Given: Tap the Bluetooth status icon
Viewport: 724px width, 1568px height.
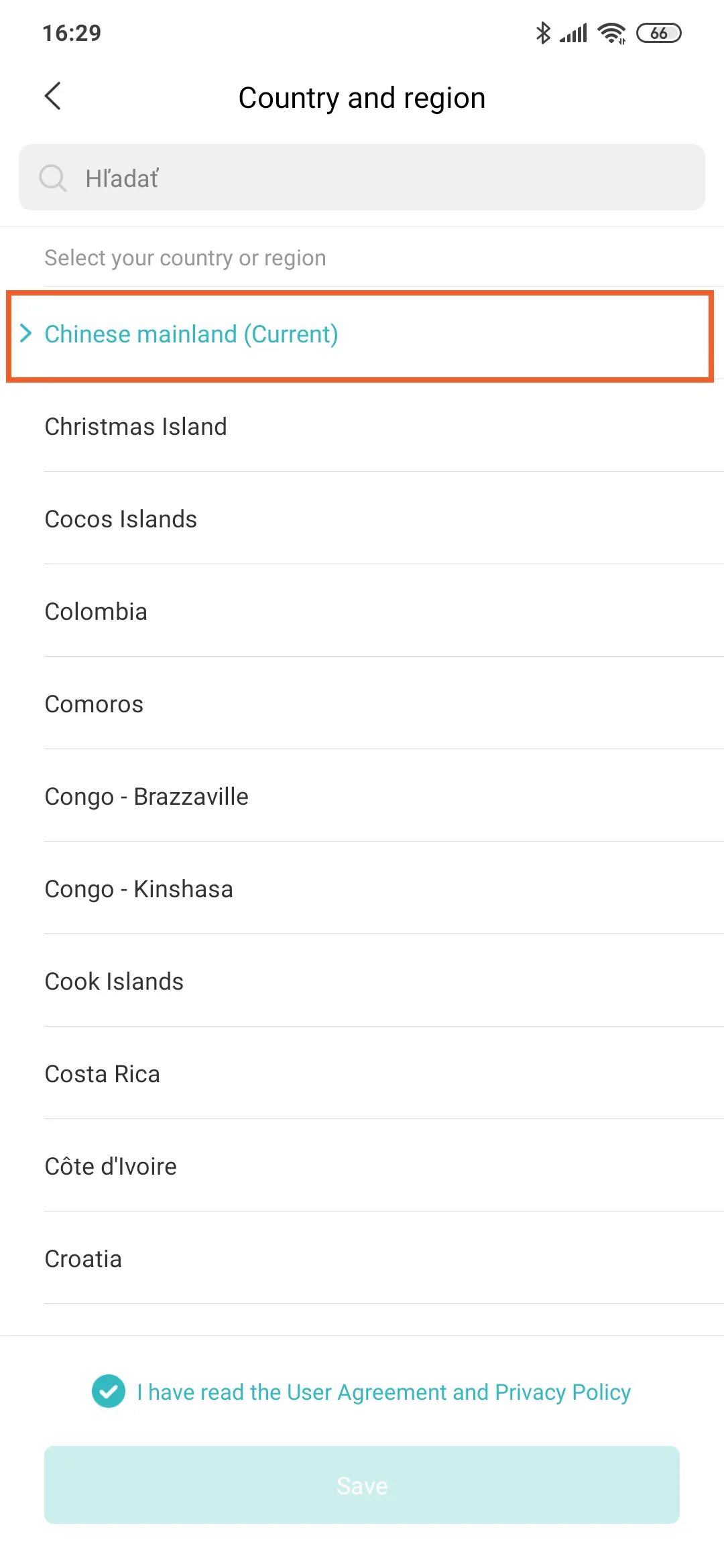Looking at the screenshot, I should point(543,33).
